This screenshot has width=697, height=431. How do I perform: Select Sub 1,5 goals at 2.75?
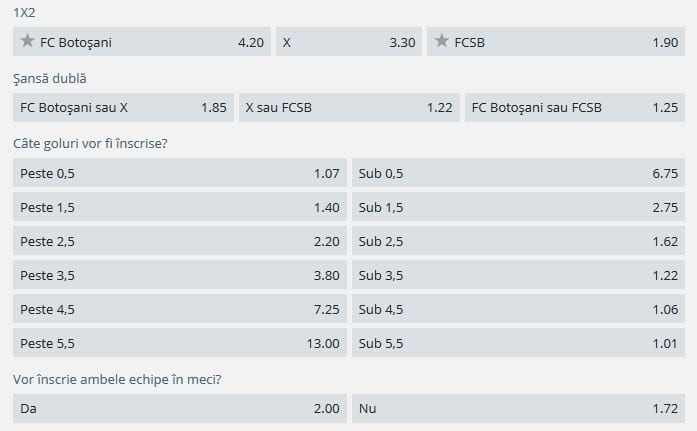pyautogui.click(x=519, y=207)
